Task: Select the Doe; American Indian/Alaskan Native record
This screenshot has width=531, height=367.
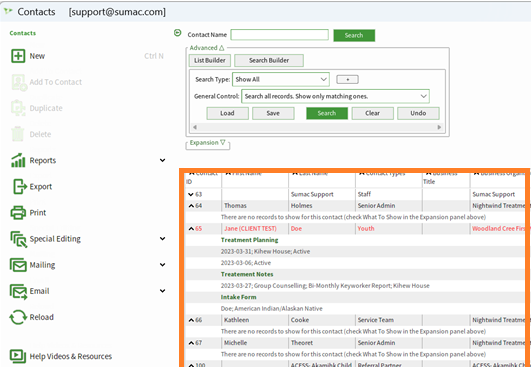Action: click(272, 309)
